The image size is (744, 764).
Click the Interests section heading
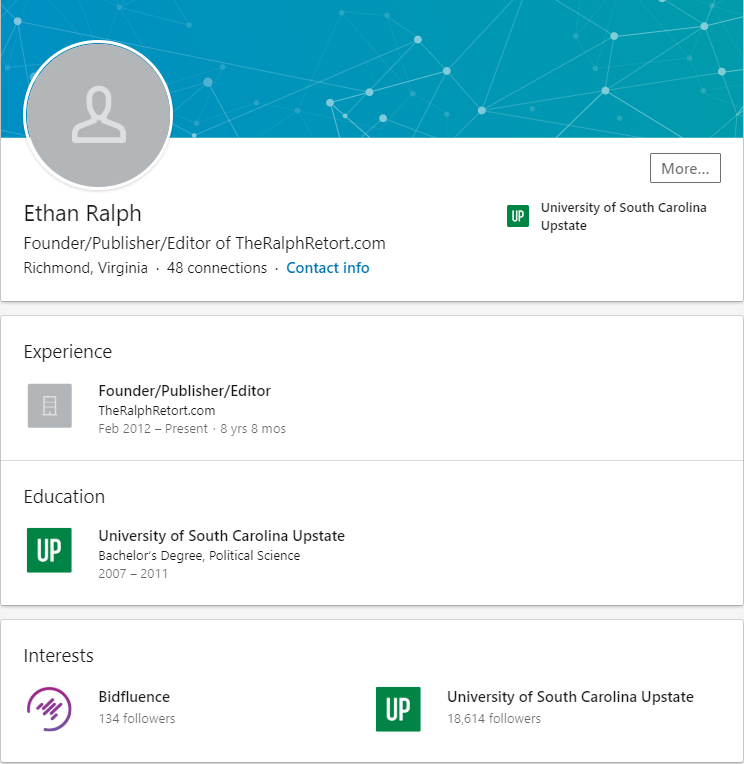(x=58, y=656)
